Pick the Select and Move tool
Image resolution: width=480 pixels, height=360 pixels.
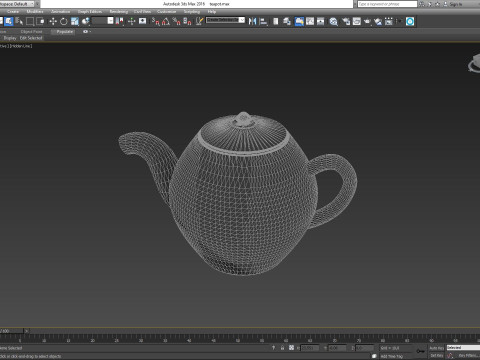coord(53,21)
